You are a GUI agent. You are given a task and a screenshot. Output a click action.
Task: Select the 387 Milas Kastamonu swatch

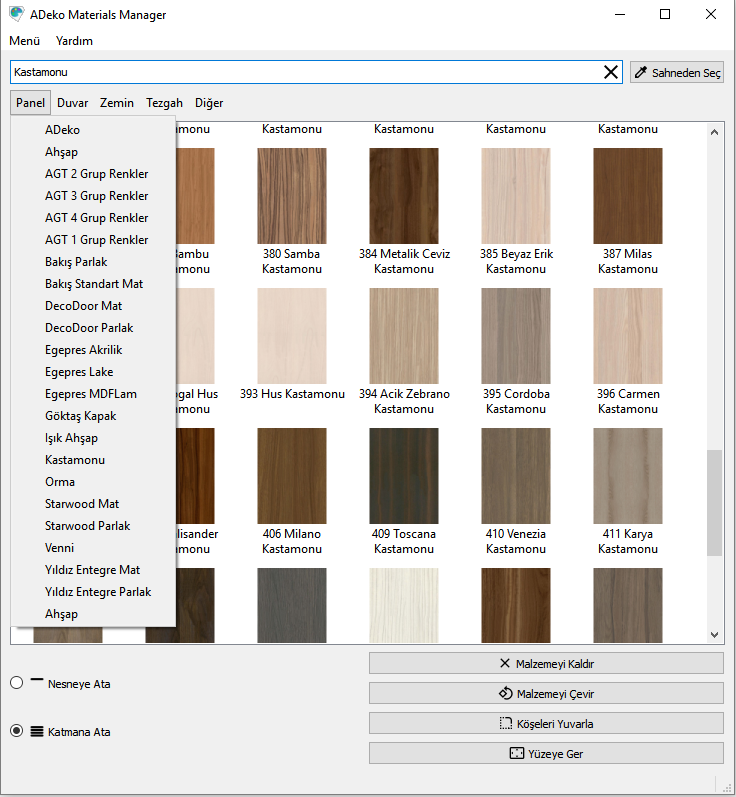coord(628,196)
